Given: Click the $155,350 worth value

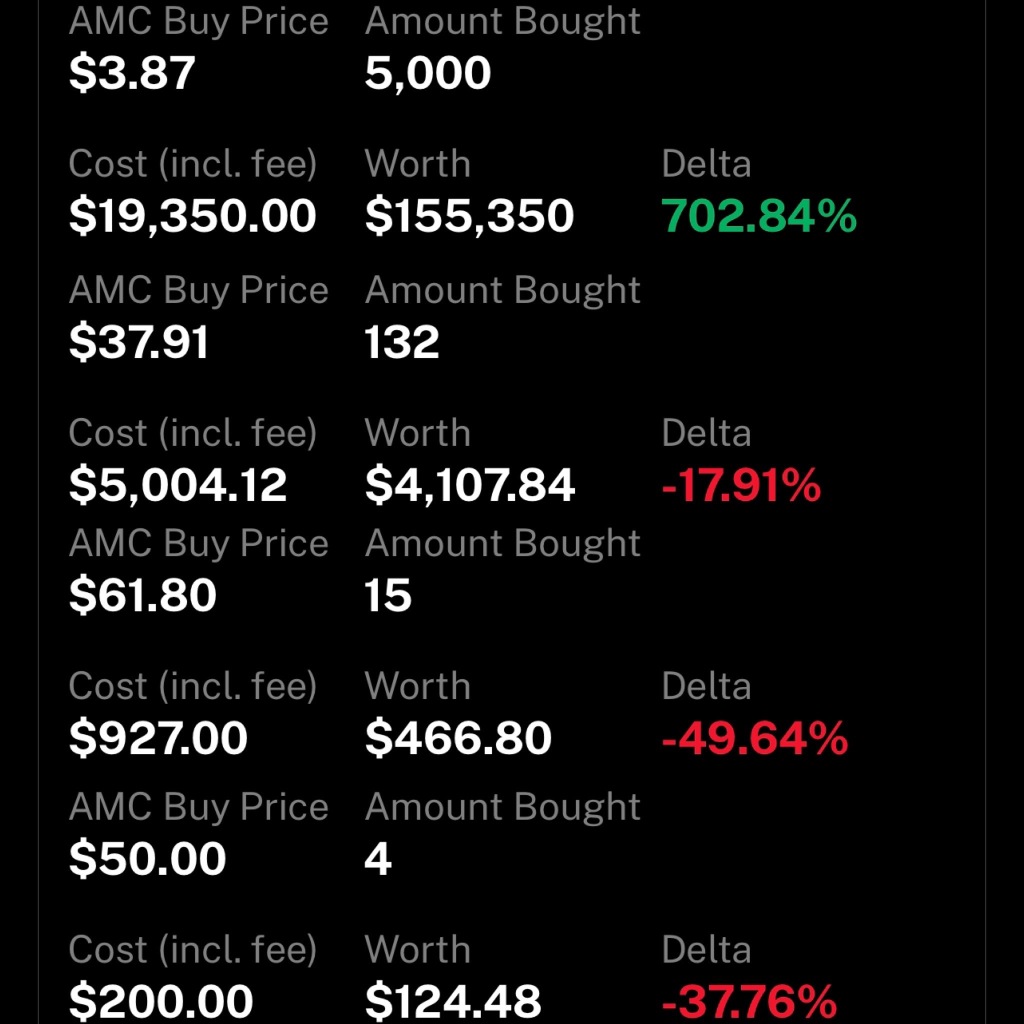Looking at the screenshot, I should pyautogui.click(x=470, y=216).
